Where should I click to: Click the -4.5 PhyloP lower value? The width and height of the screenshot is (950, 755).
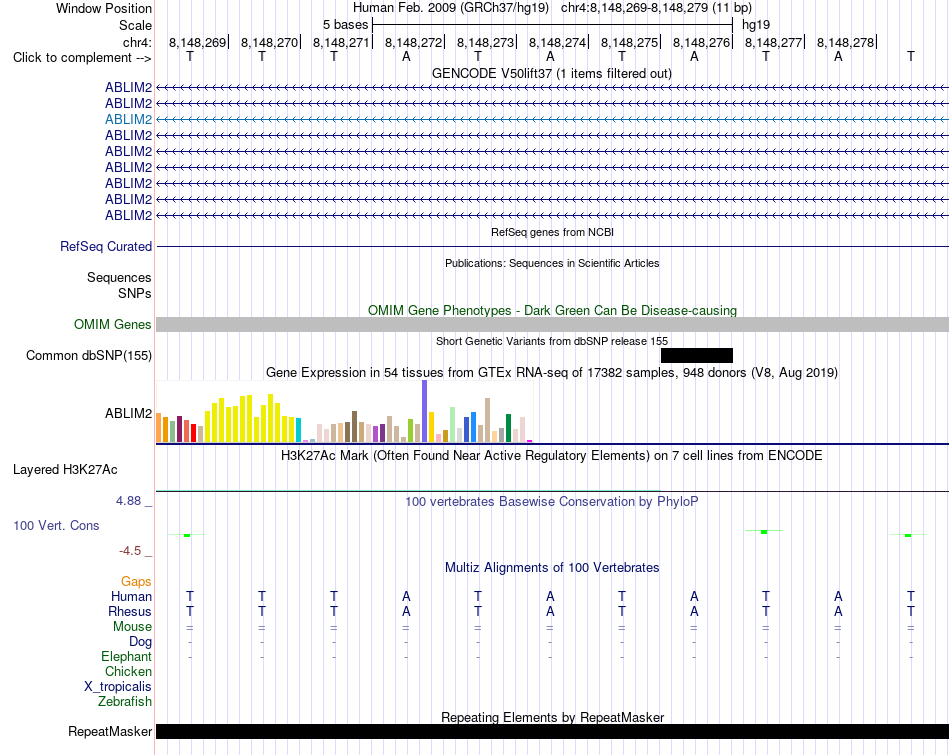click(x=130, y=551)
